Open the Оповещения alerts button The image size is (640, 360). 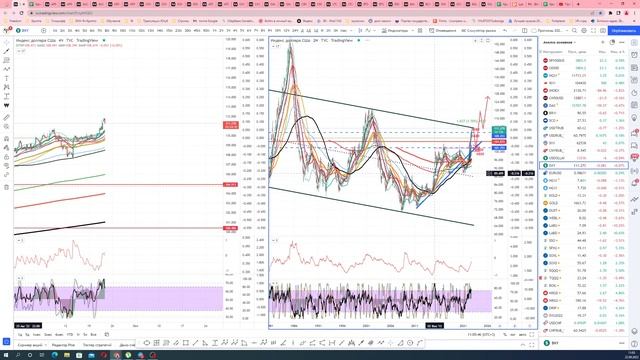coord(442,31)
